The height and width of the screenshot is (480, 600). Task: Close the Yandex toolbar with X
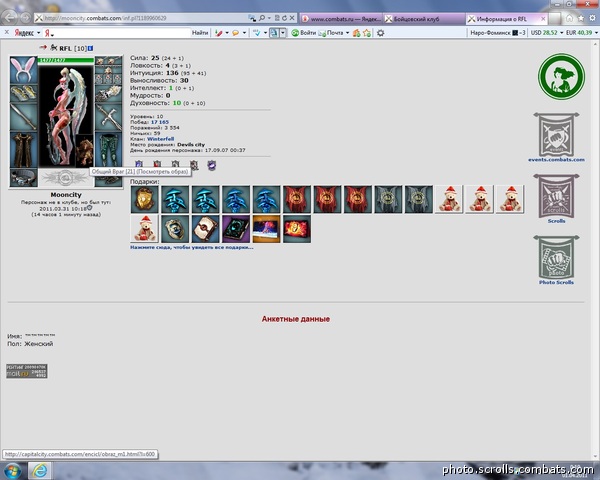tap(7, 33)
